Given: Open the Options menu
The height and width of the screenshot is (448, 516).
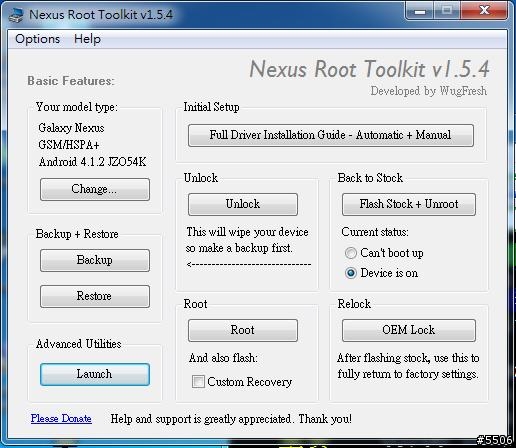Looking at the screenshot, I should [x=37, y=39].
